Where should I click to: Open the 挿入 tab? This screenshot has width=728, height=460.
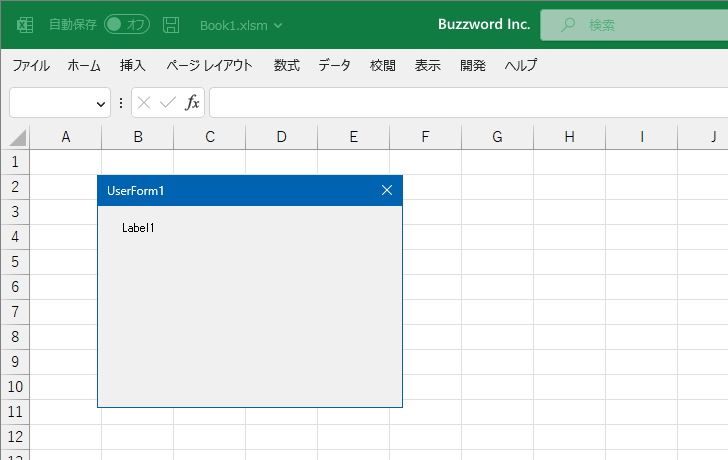coord(133,65)
